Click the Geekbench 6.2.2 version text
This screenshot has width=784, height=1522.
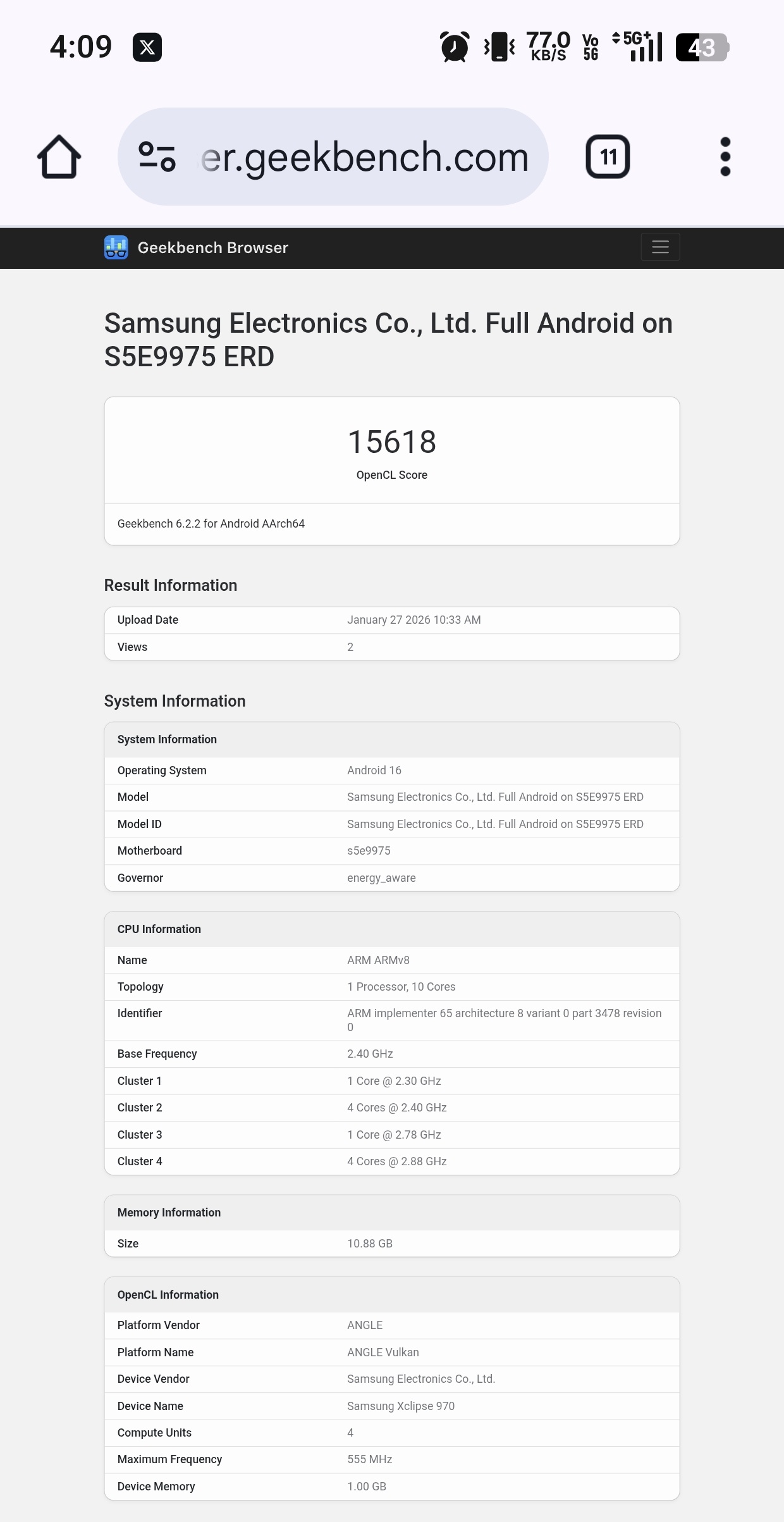[x=211, y=524]
